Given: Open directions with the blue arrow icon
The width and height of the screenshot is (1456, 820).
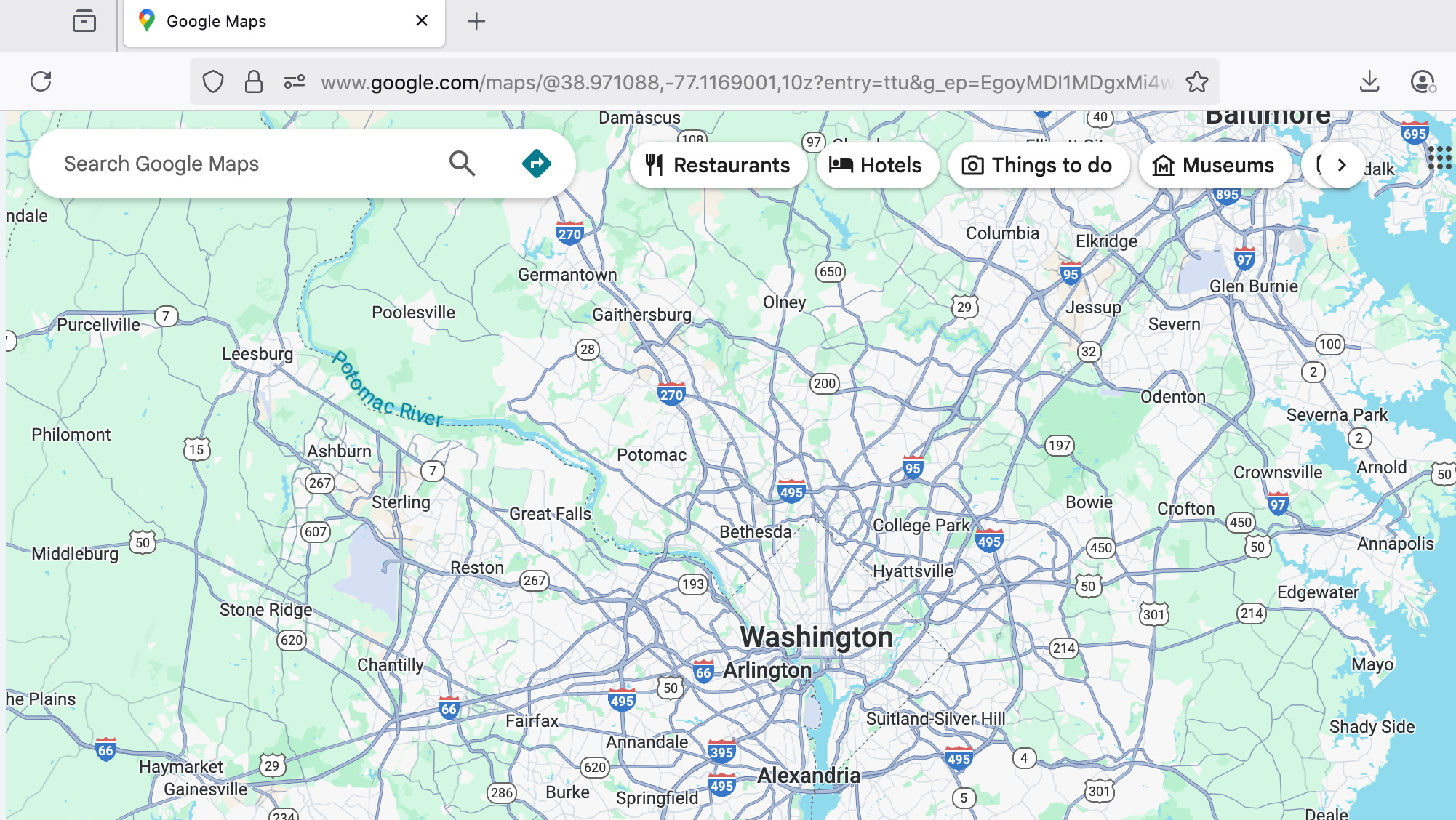Looking at the screenshot, I should 536,164.
